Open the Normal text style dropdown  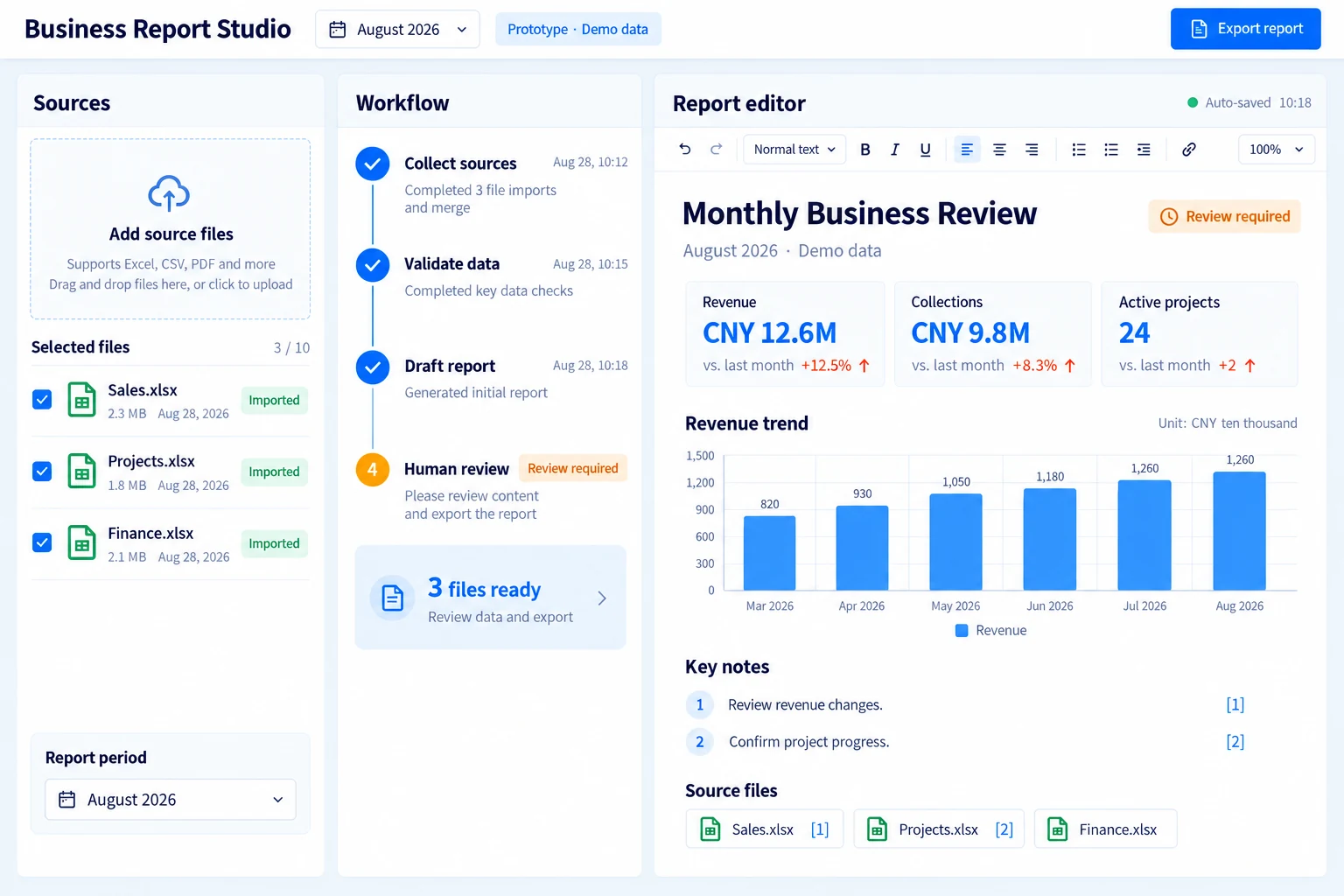pos(794,150)
